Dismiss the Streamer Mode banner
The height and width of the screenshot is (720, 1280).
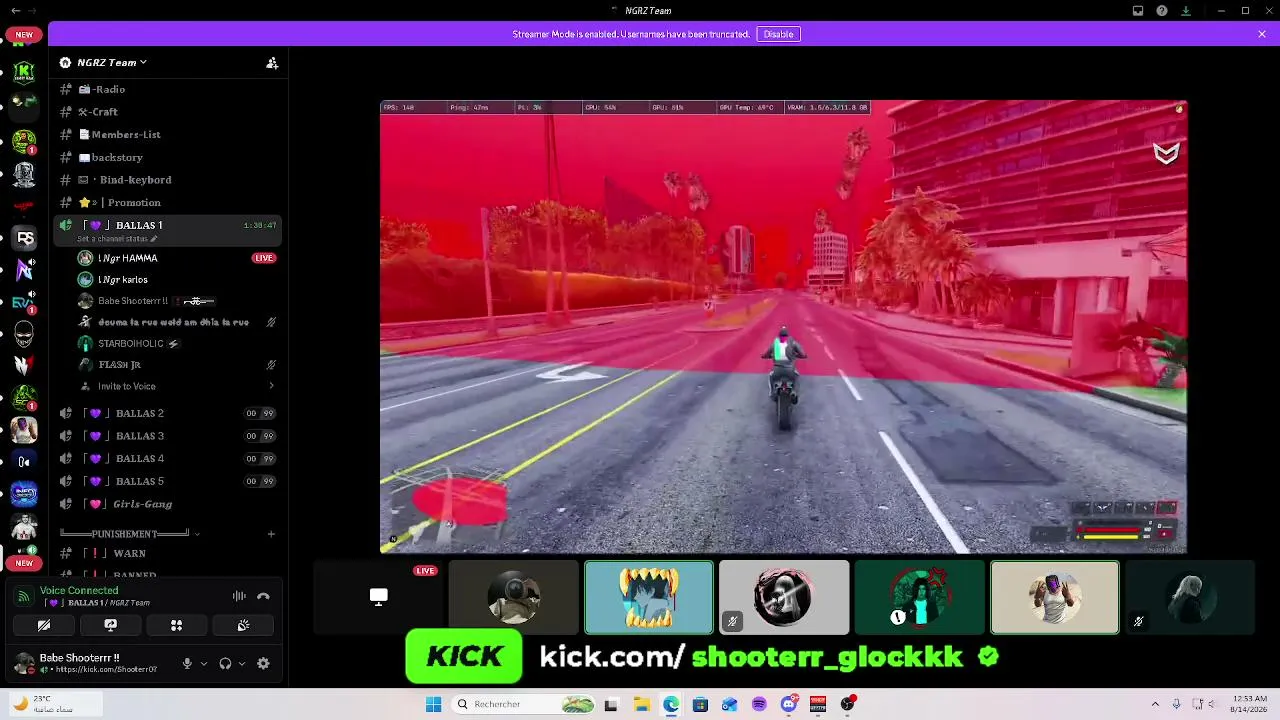pos(1262,34)
